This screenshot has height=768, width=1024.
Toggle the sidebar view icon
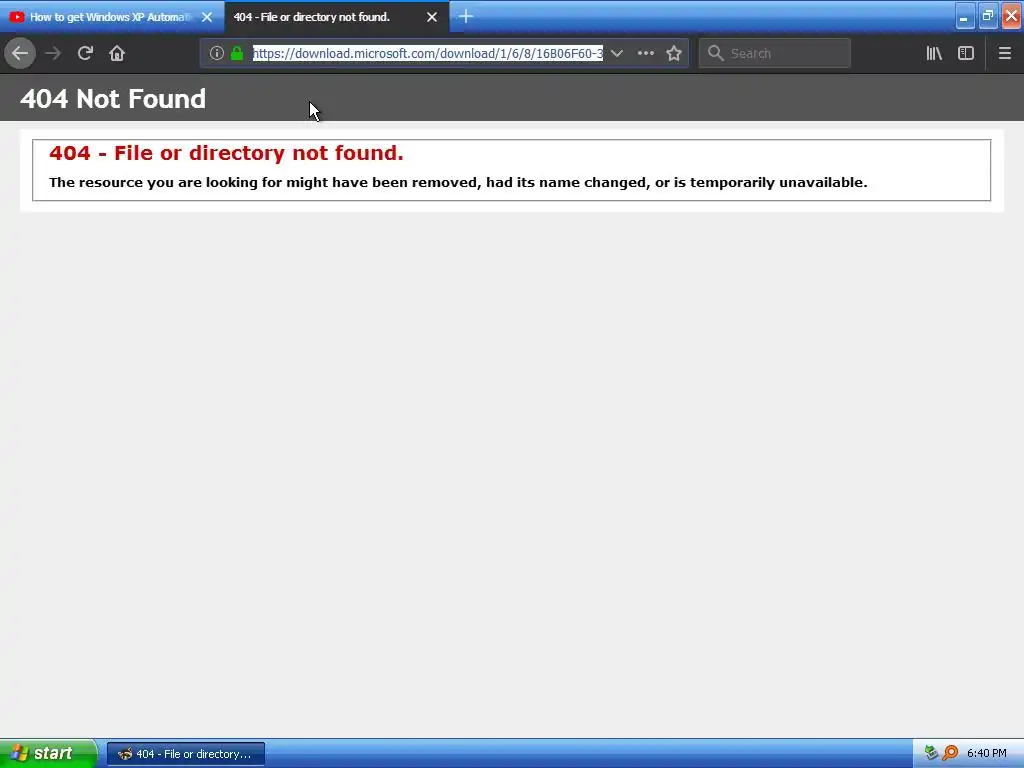[966, 53]
